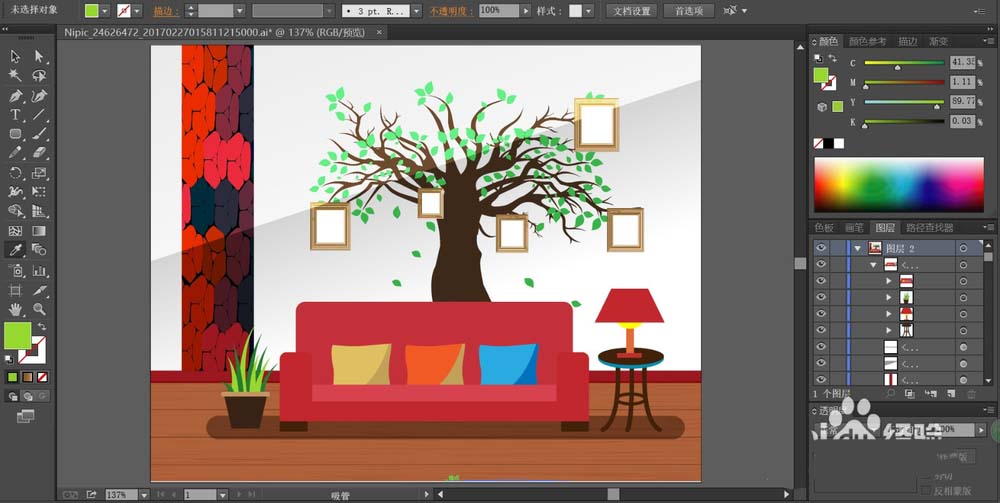
Task: Select the Magic Wand tool
Action: pyautogui.click(x=15, y=76)
